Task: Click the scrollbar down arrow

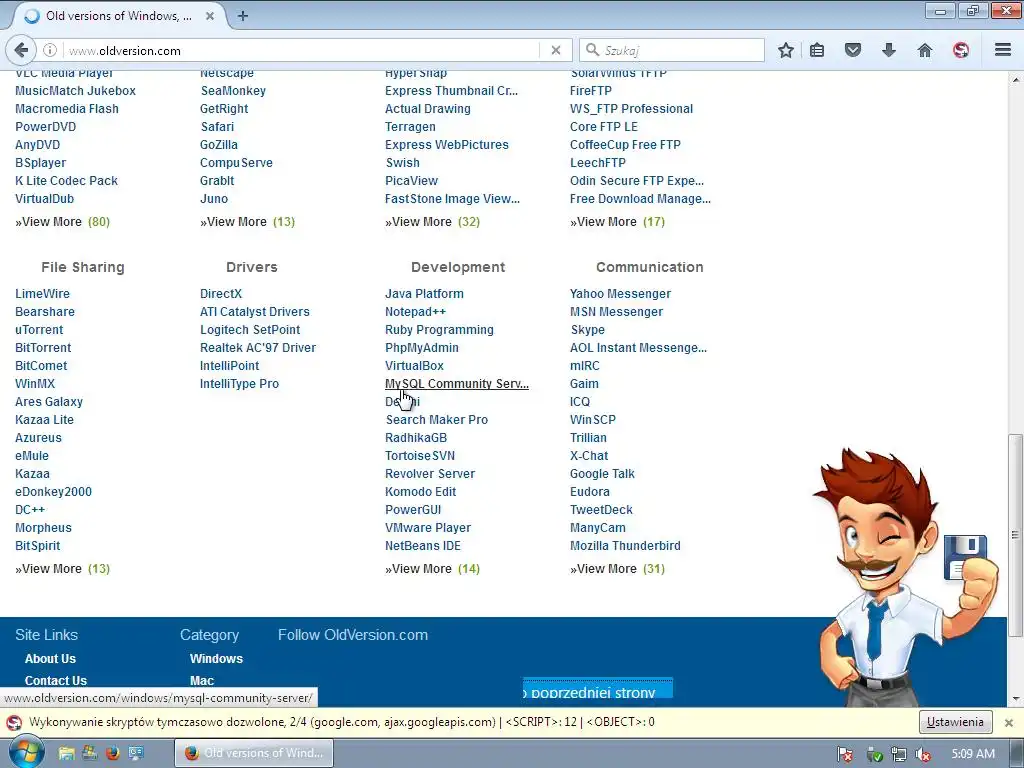Action: [x=1016, y=699]
